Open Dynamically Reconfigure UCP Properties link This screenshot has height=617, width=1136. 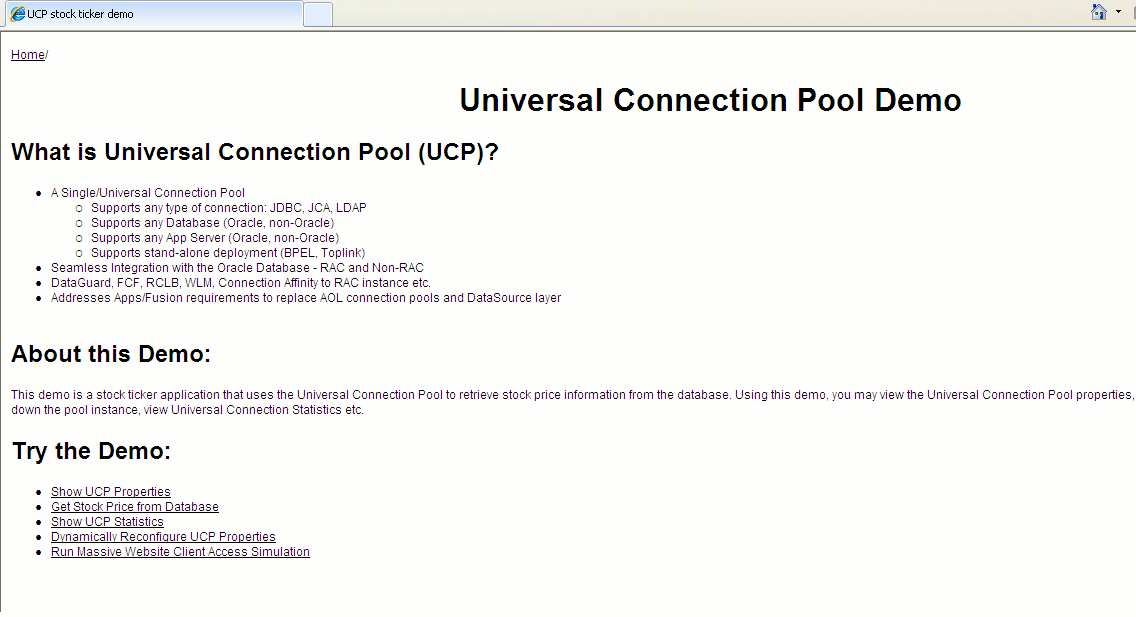tap(163, 537)
